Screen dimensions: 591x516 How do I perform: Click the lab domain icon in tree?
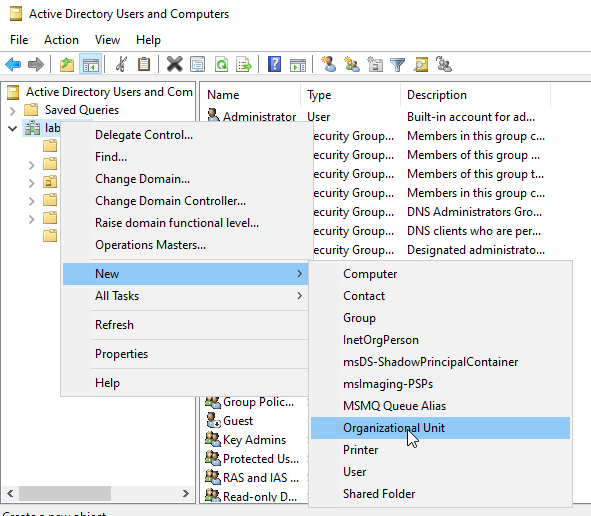tap(32, 128)
